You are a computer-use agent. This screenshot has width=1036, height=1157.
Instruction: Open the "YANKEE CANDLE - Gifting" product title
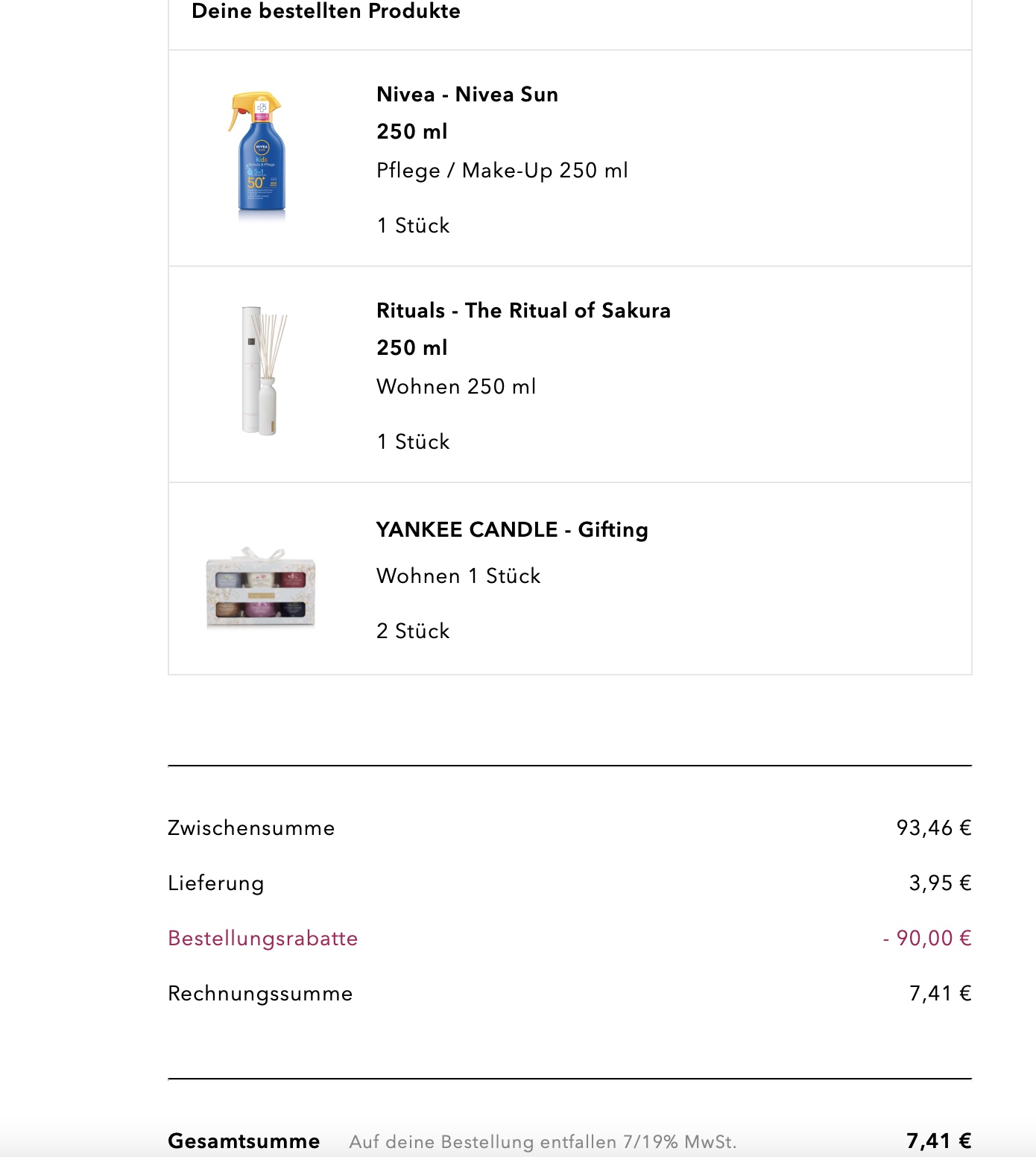pyautogui.click(x=511, y=530)
